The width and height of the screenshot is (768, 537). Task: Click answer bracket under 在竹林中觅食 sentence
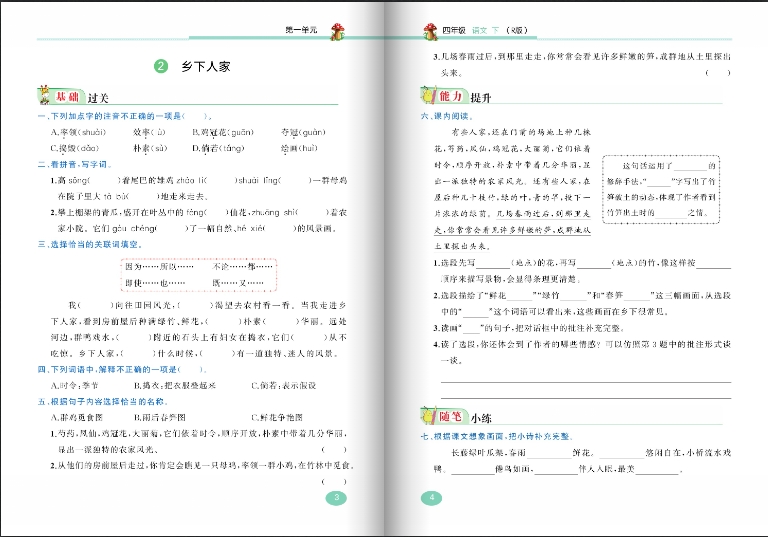334,482
